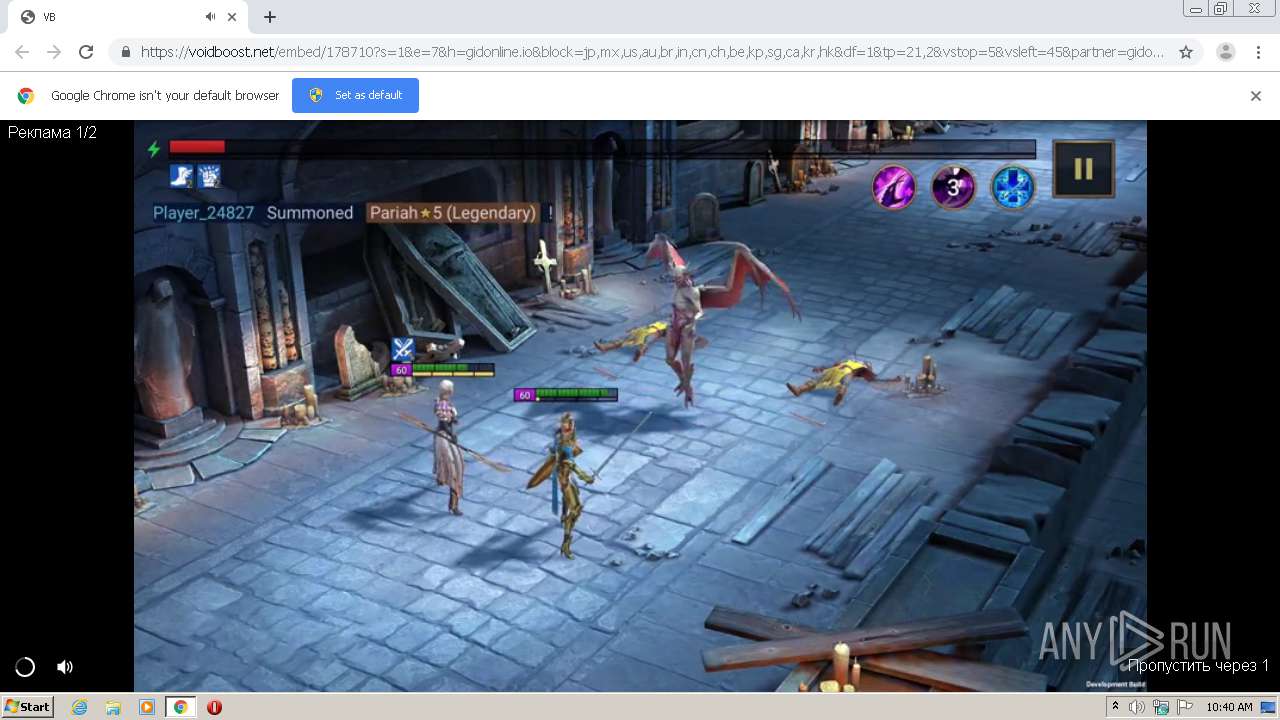This screenshot has height=720, width=1280.
Task: Click the ad loading spinner icon
Action: click(25, 667)
